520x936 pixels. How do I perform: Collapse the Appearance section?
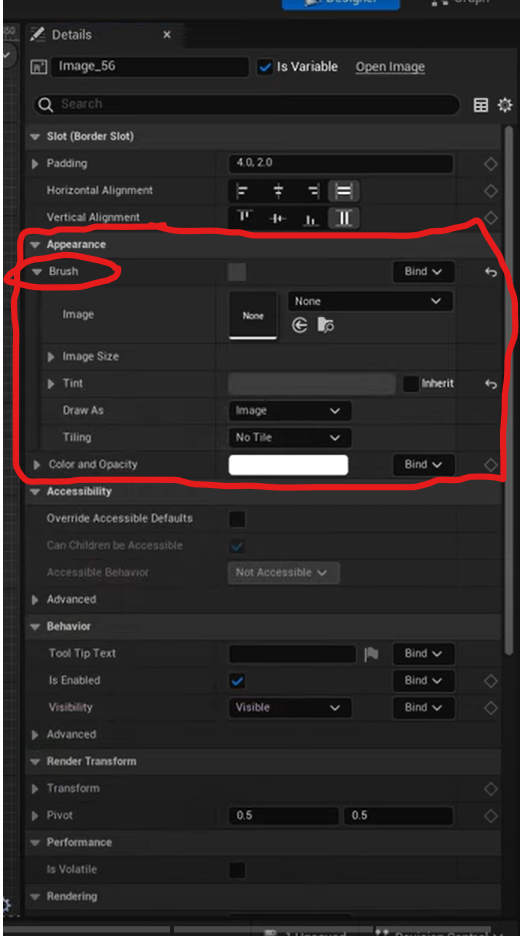[x=35, y=245]
